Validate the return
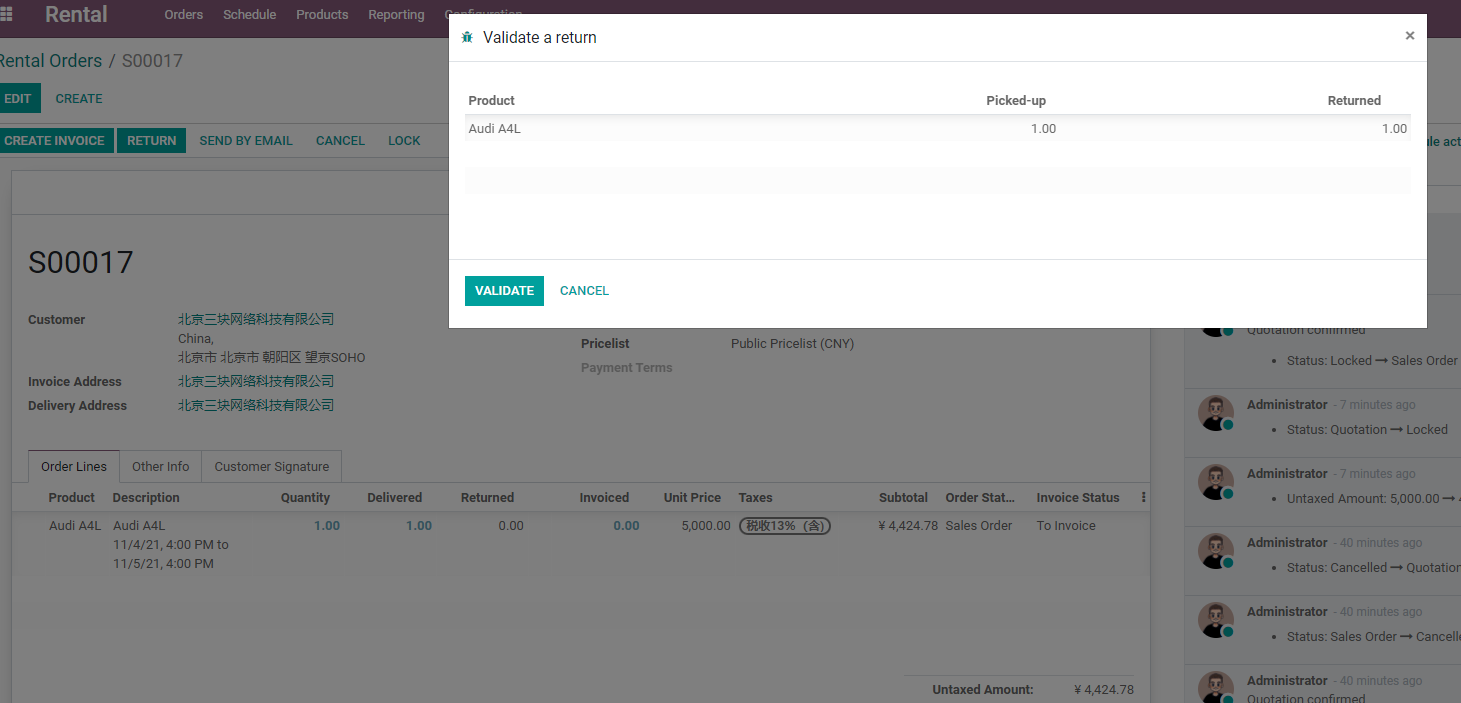This screenshot has height=703, width=1461. pos(504,291)
